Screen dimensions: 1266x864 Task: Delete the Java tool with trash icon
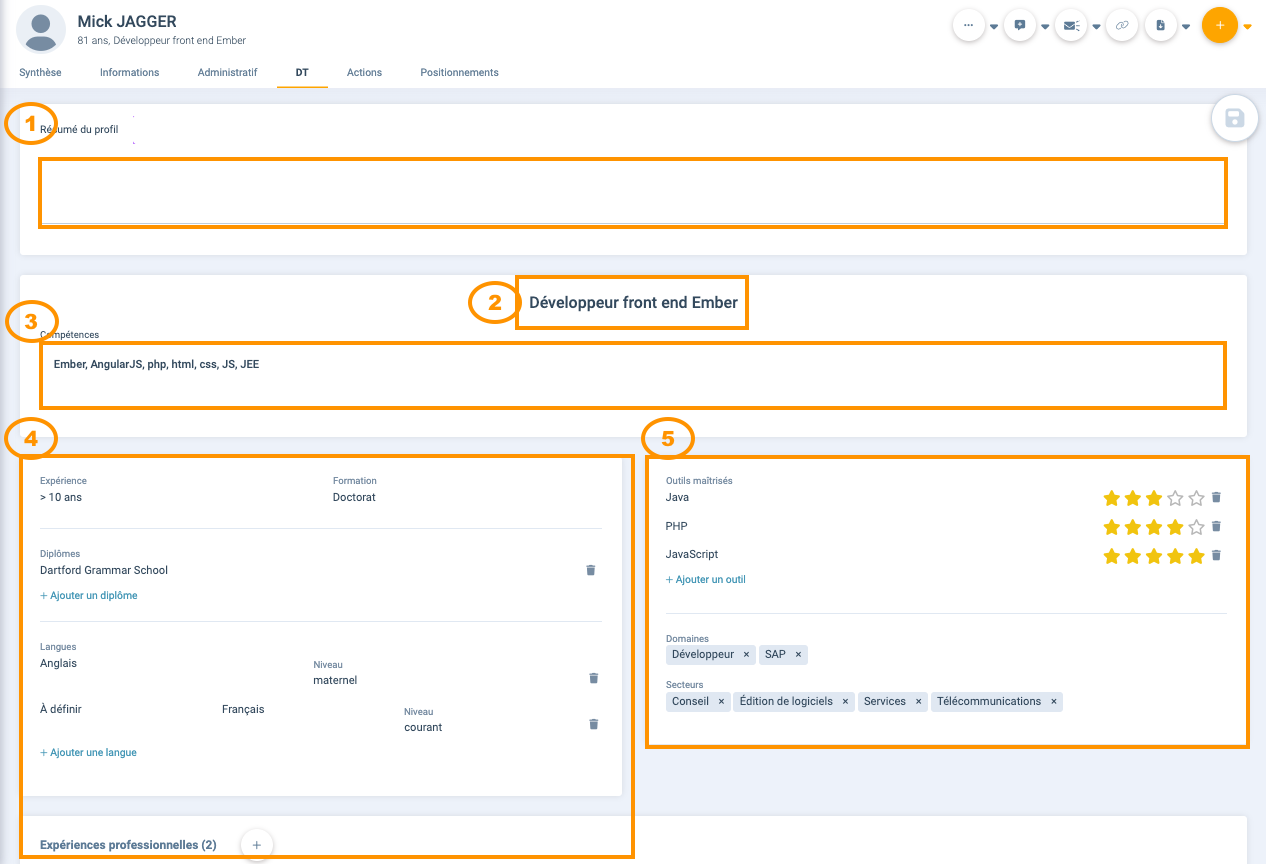tap(1216, 497)
